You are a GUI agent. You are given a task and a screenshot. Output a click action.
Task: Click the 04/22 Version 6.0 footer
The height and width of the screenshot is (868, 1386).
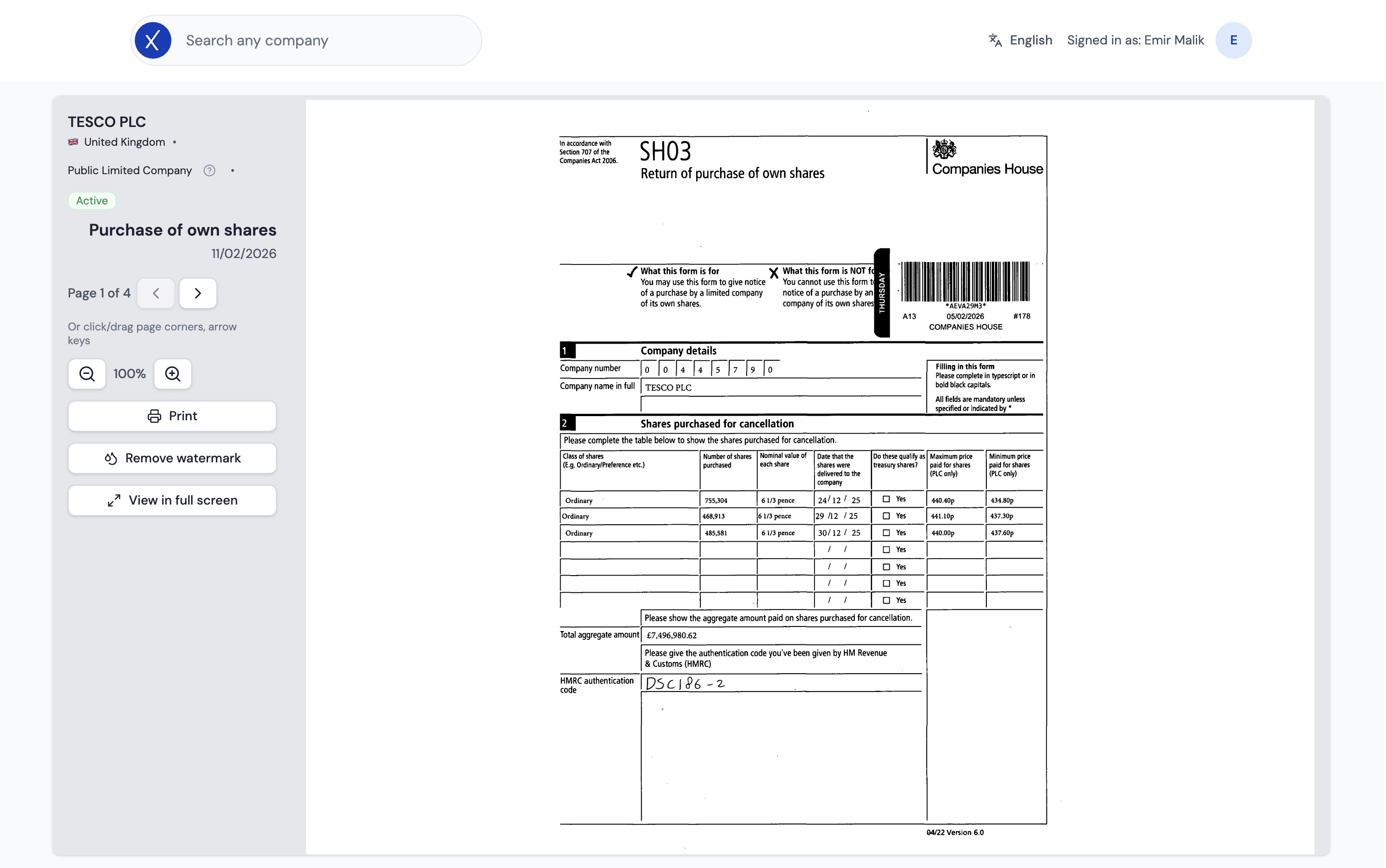pyautogui.click(x=954, y=832)
